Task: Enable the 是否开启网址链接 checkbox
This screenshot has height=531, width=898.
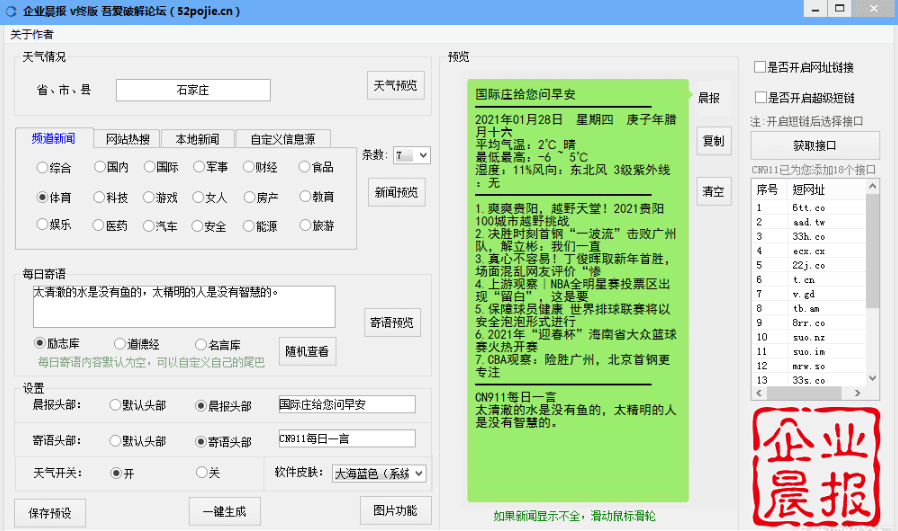Action: tap(760, 68)
